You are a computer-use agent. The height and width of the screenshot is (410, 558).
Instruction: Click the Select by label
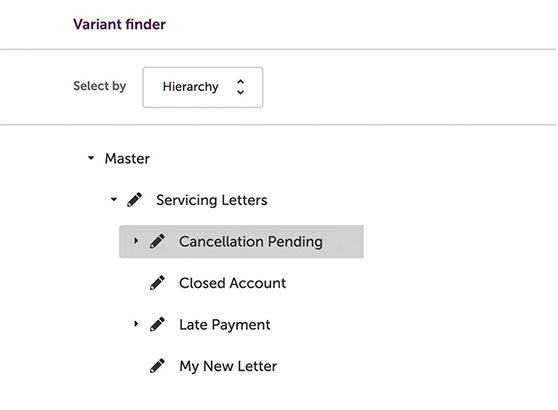coord(100,86)
